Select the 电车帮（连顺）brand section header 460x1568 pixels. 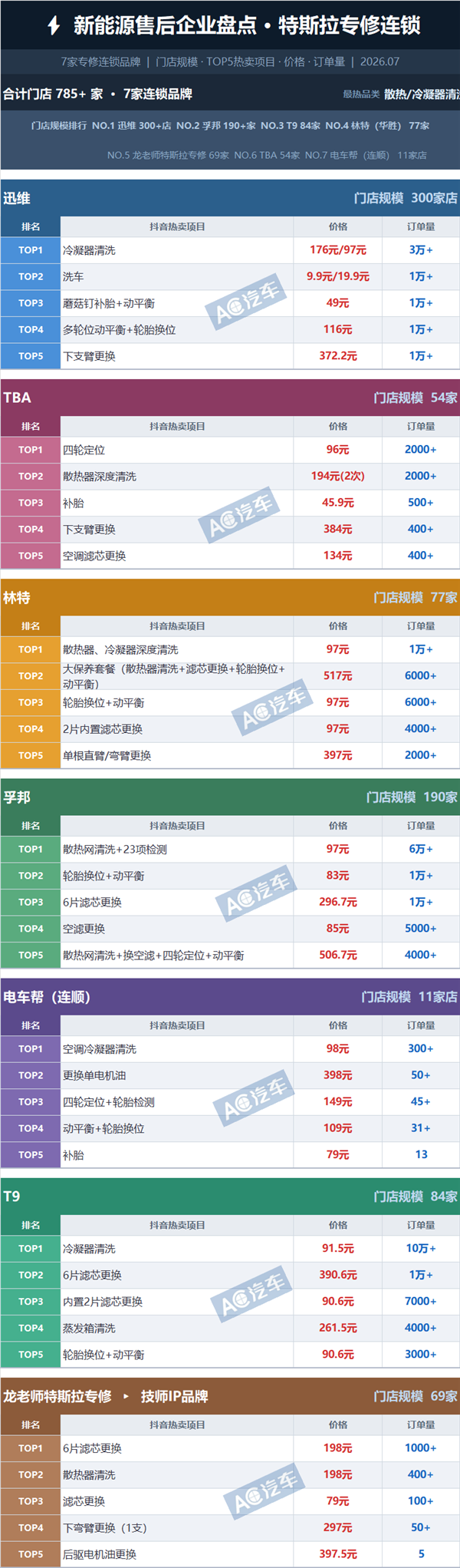click(x=230, y=996)
